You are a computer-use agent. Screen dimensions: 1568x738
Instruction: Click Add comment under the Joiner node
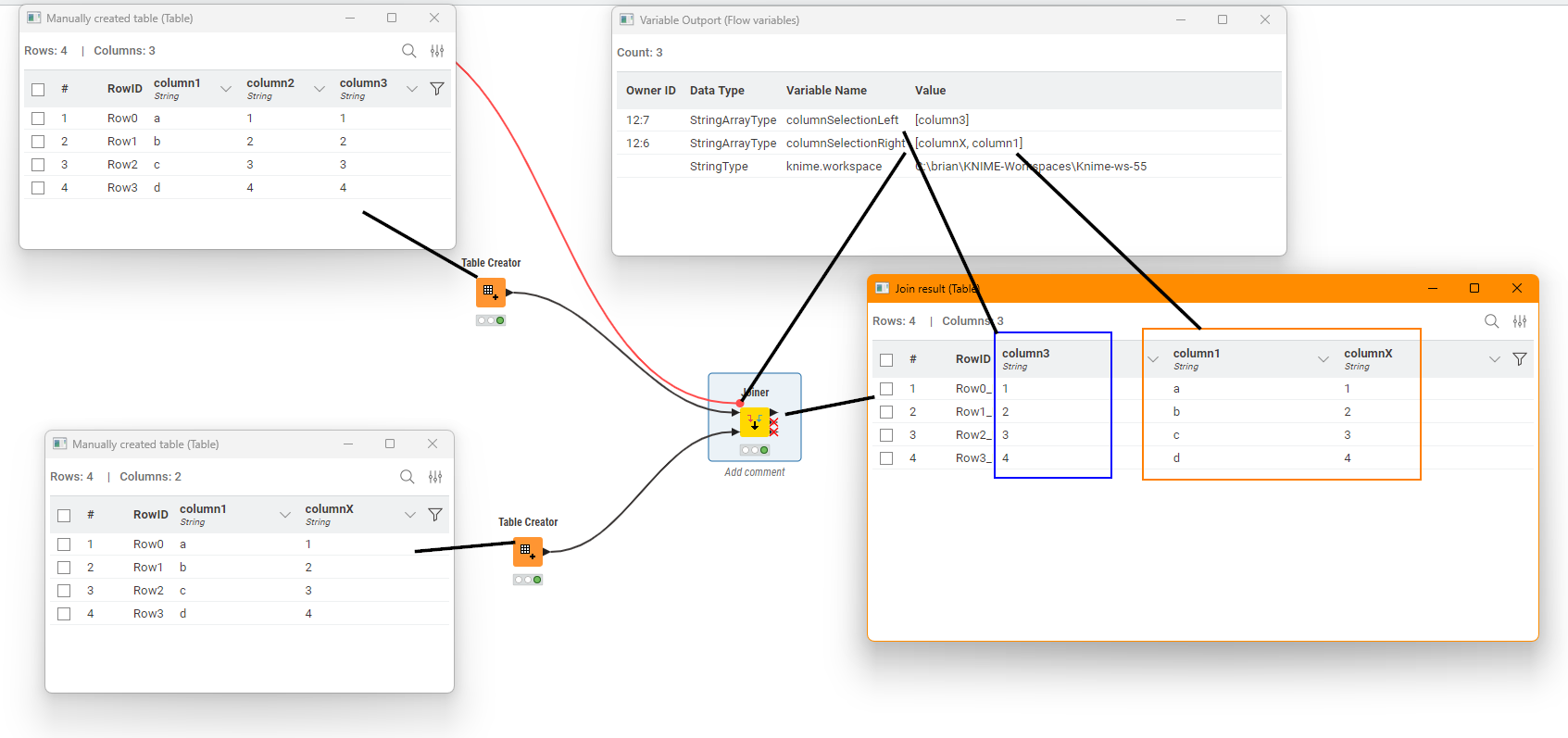click(x=754, y=472)
